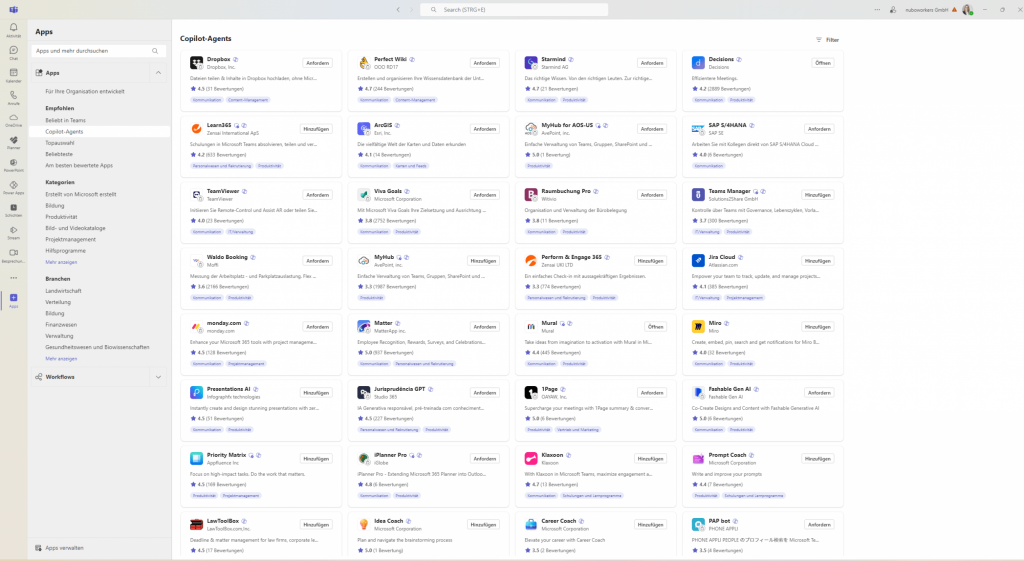
Task: Expand the Workflows section chevron
Action: point(158,377)
